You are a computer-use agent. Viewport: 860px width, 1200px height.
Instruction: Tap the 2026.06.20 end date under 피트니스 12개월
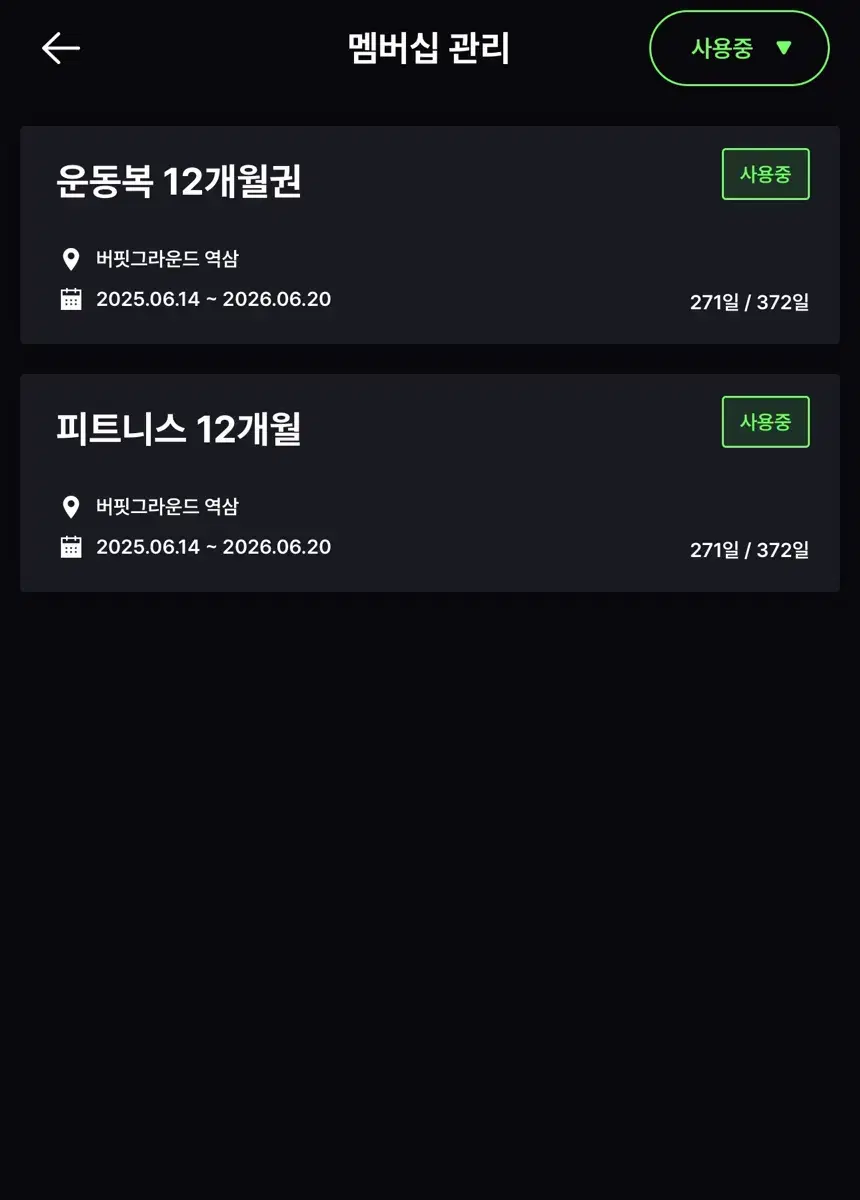point(277,547)
